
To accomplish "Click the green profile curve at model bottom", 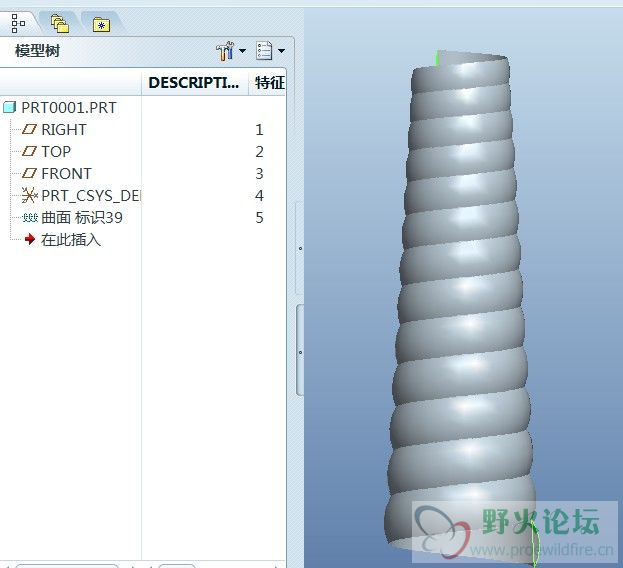I will pyautogui.click(x=535, y=544).
